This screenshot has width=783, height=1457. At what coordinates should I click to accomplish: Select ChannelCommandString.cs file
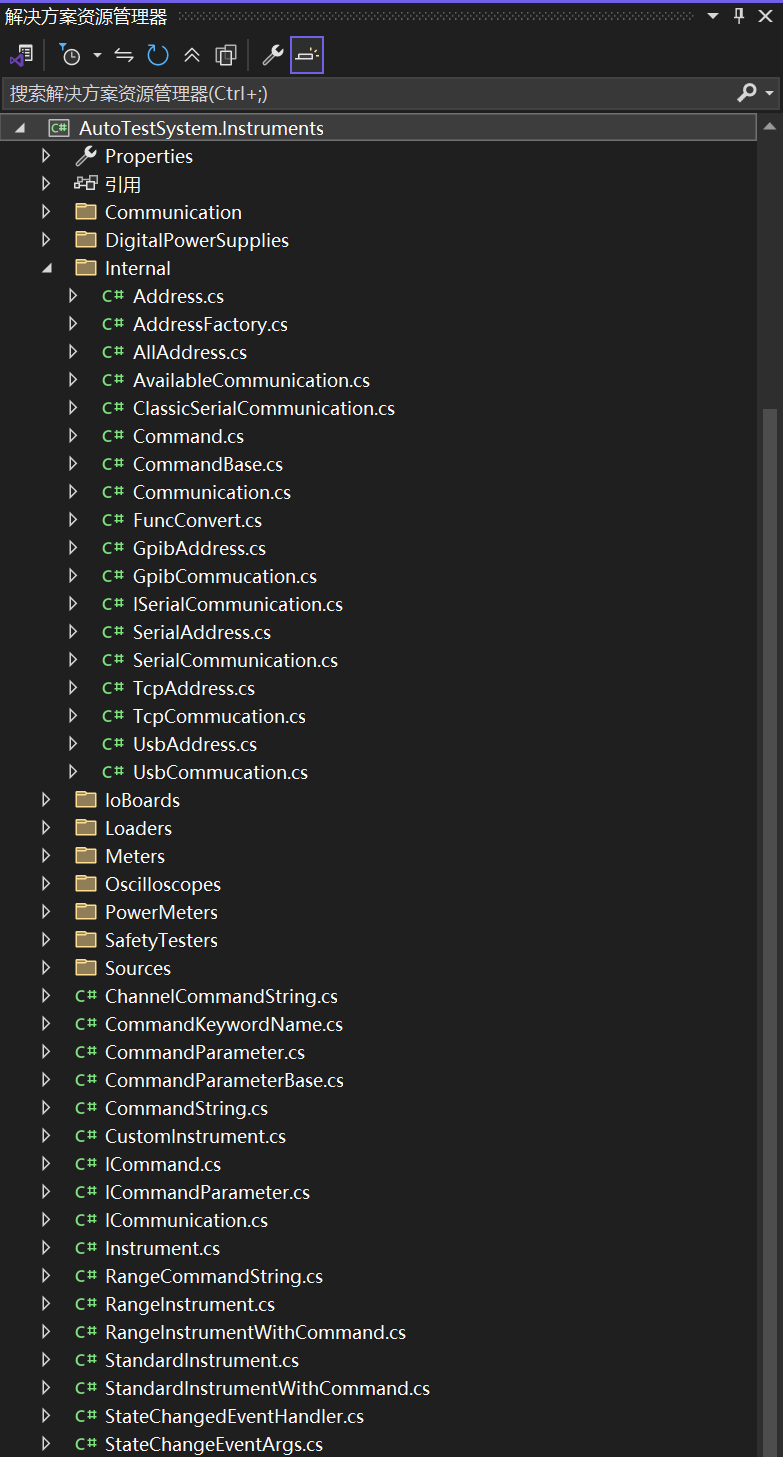221,996
